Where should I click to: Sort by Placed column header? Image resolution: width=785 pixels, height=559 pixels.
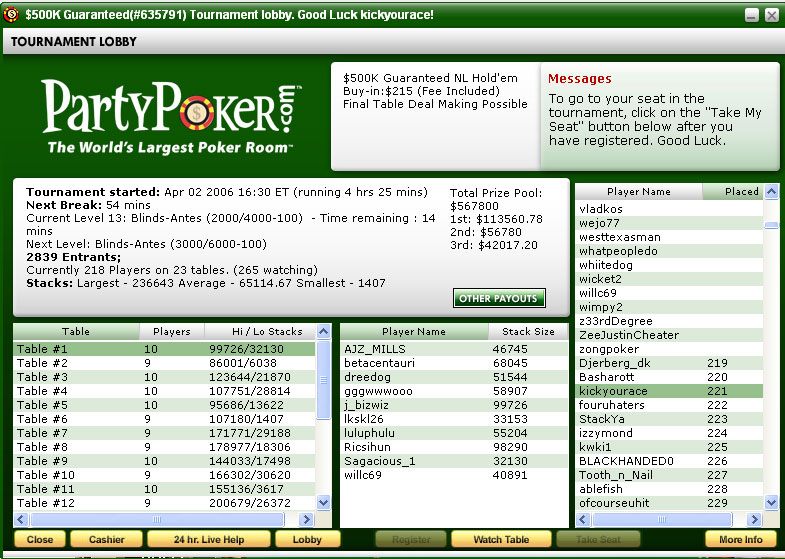[741, 191]
